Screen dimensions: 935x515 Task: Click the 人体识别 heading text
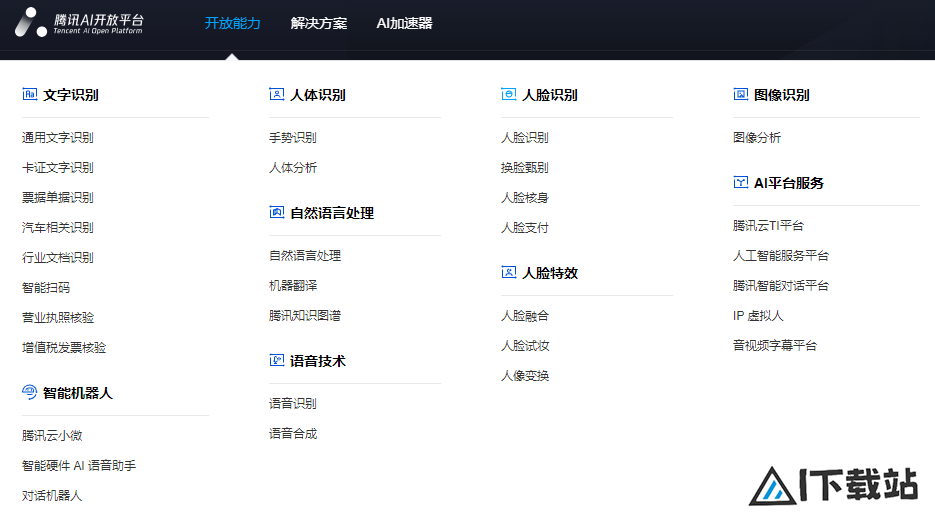tap(318, 95)
